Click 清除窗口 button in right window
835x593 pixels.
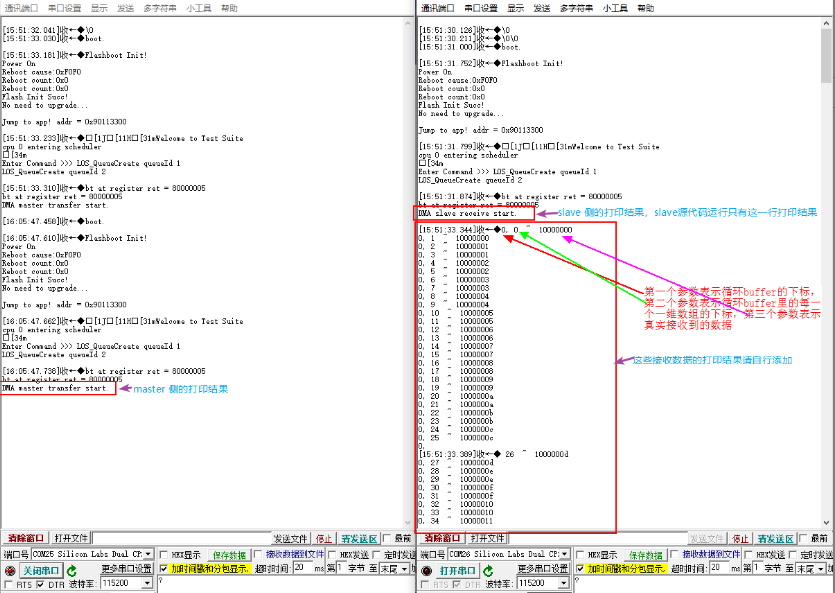pos(444,538)
